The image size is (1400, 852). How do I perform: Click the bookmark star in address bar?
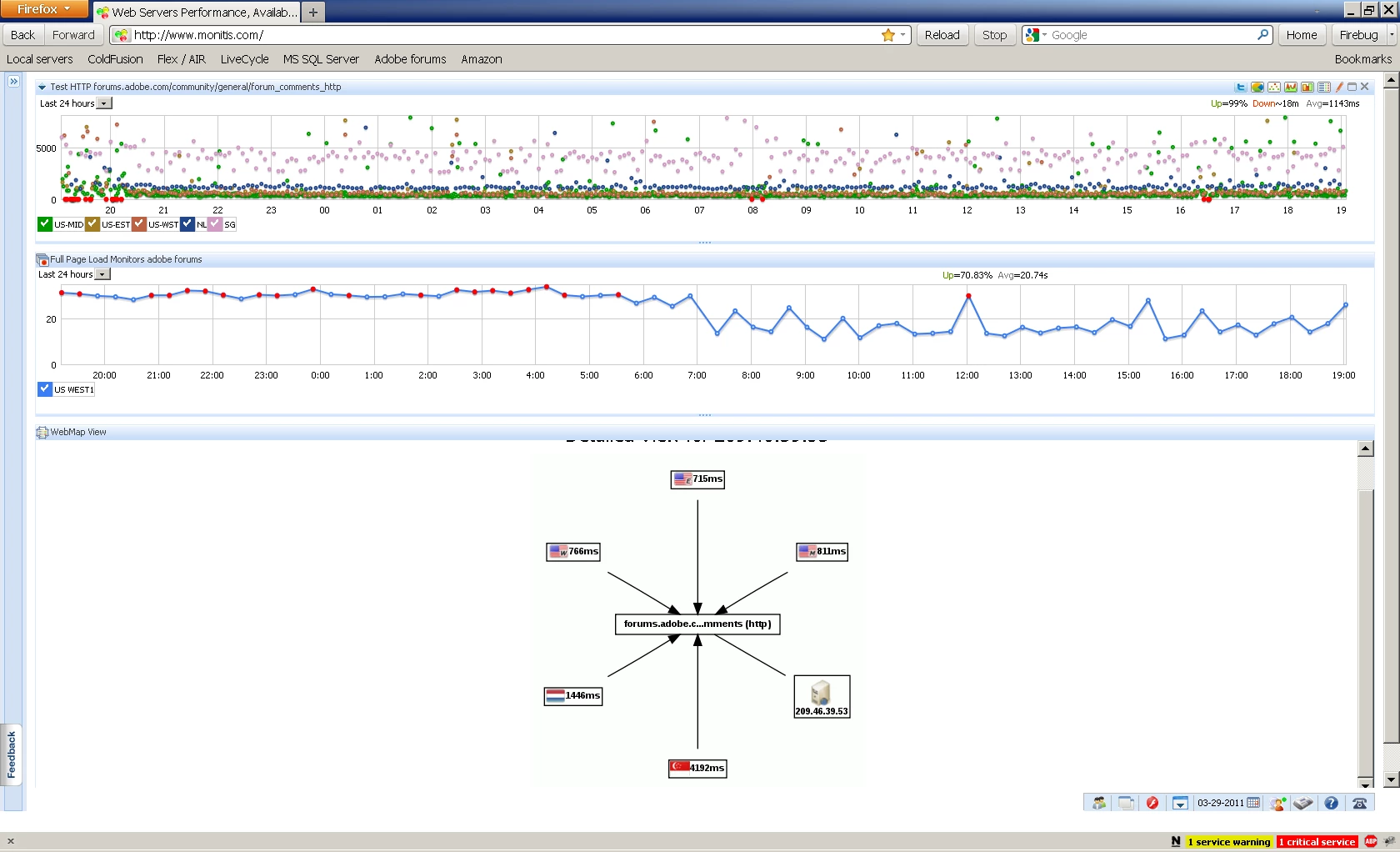888,35
